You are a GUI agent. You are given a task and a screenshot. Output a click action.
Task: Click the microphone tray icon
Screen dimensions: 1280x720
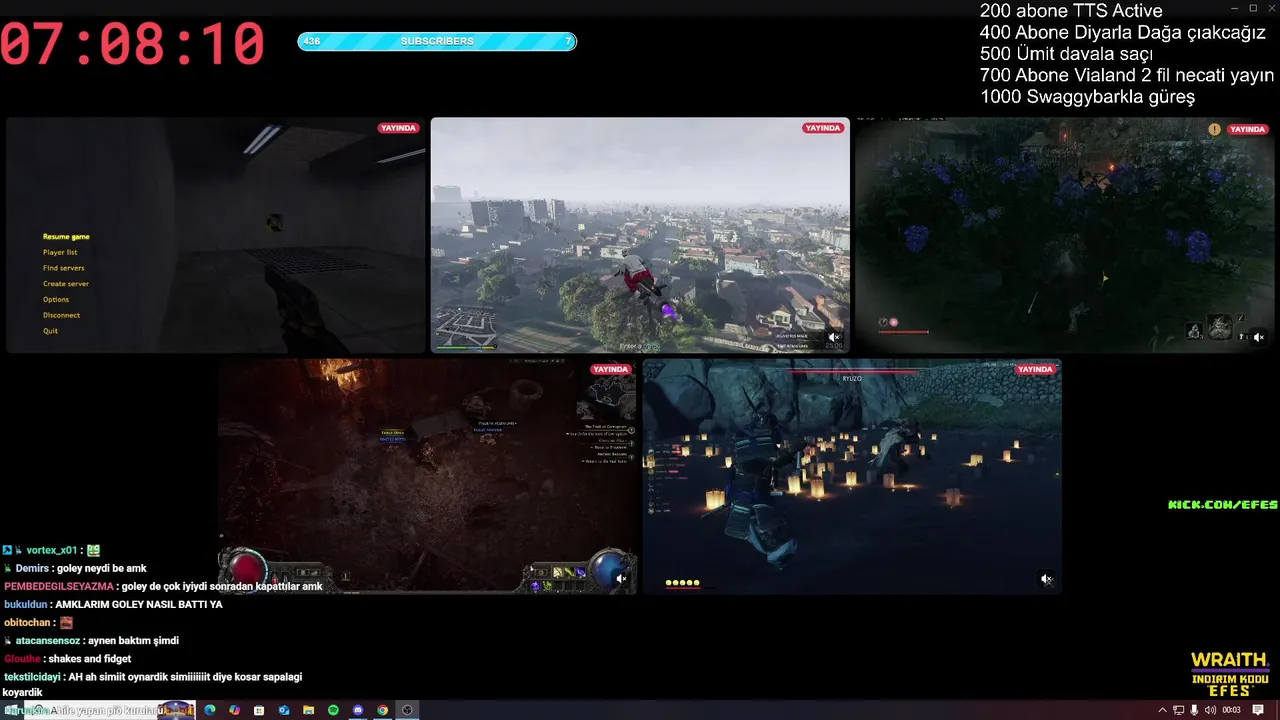pyautogui.click(x=1194, y=710)
